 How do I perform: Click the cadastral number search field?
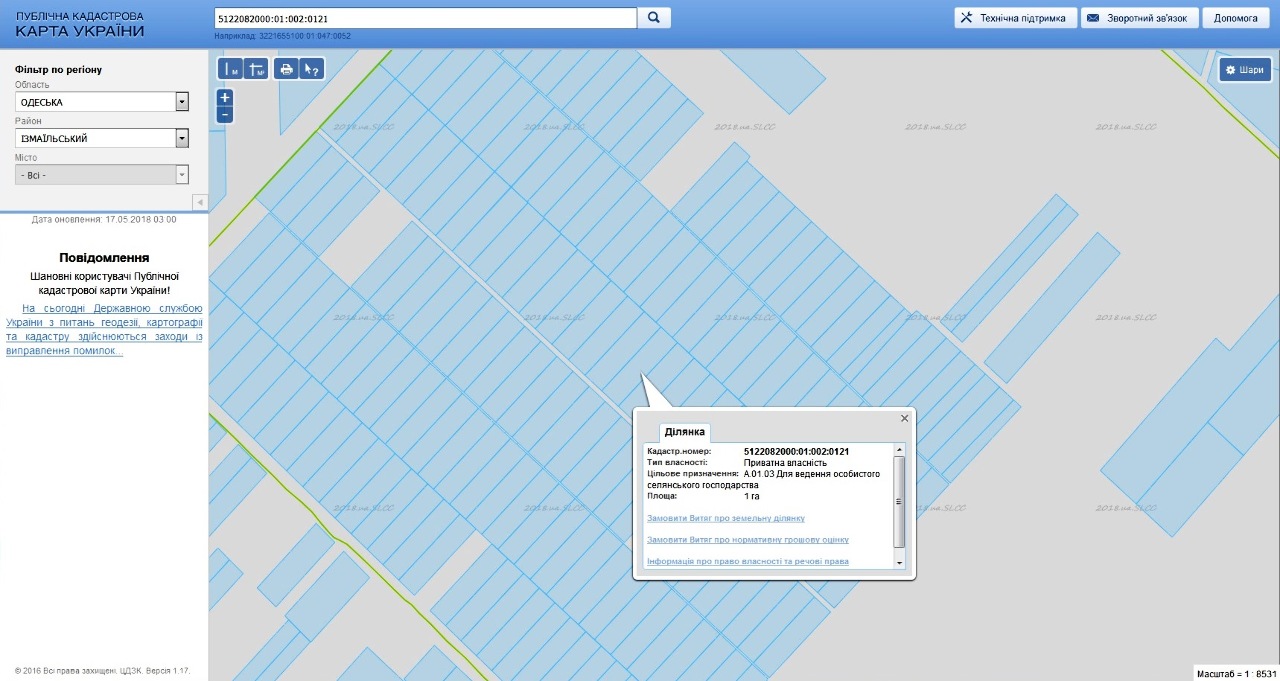(x=426, y=18)
